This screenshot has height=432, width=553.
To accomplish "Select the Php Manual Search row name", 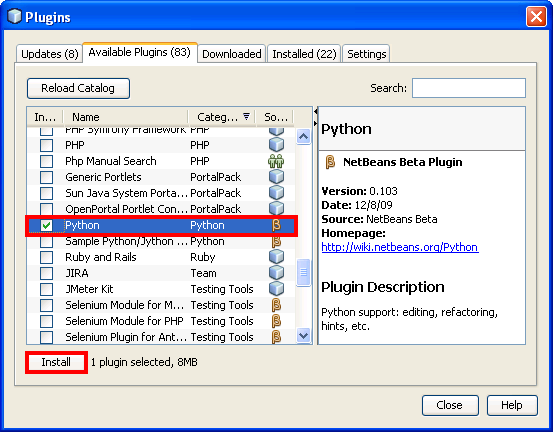I will 111,161.
